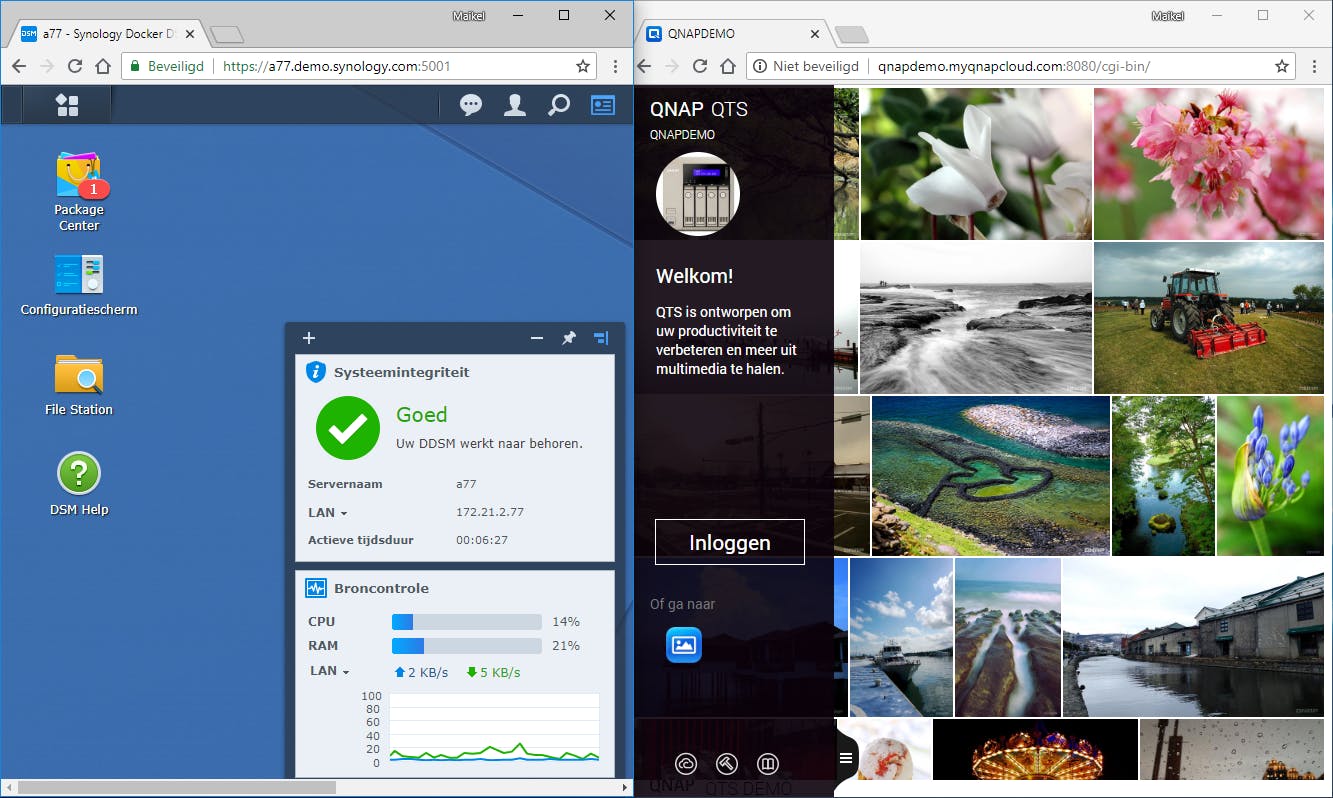Open the red tractor photo
Image resolution: width=1333 pixels, height=798 pixels.
point(1209,318)
